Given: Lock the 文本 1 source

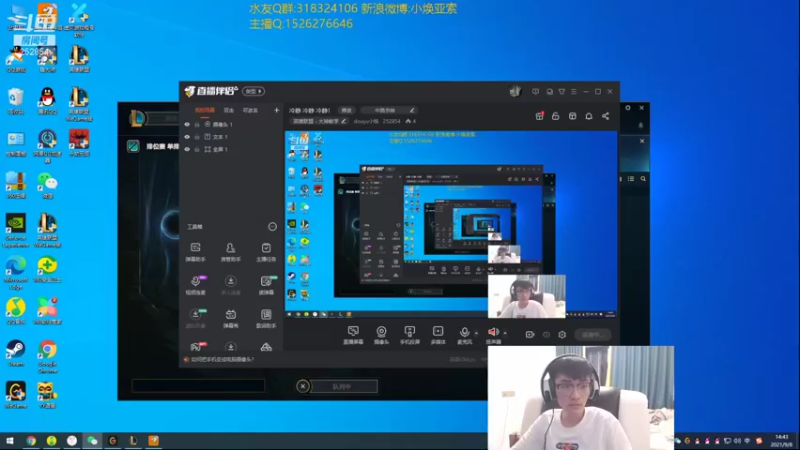Looking at the screenshot, I should pyautogui.click(x=197, y=137).
